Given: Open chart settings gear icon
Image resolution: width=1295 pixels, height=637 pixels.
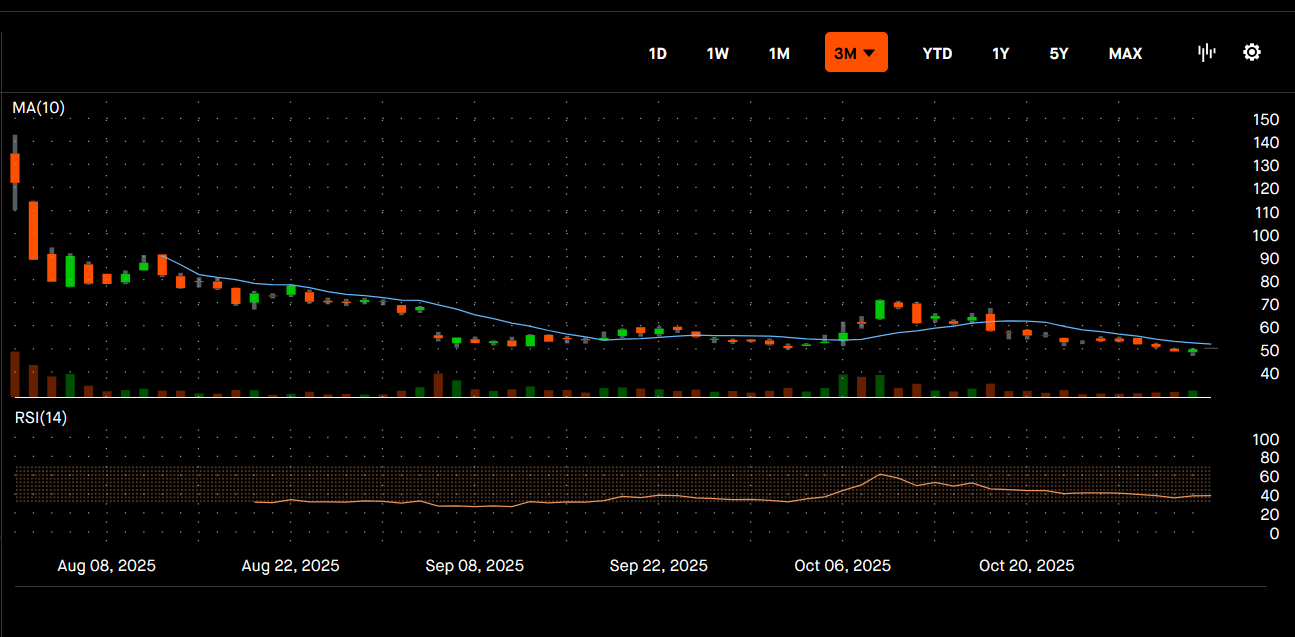Looking at the screenshot, I should (x=1252, y=53).
